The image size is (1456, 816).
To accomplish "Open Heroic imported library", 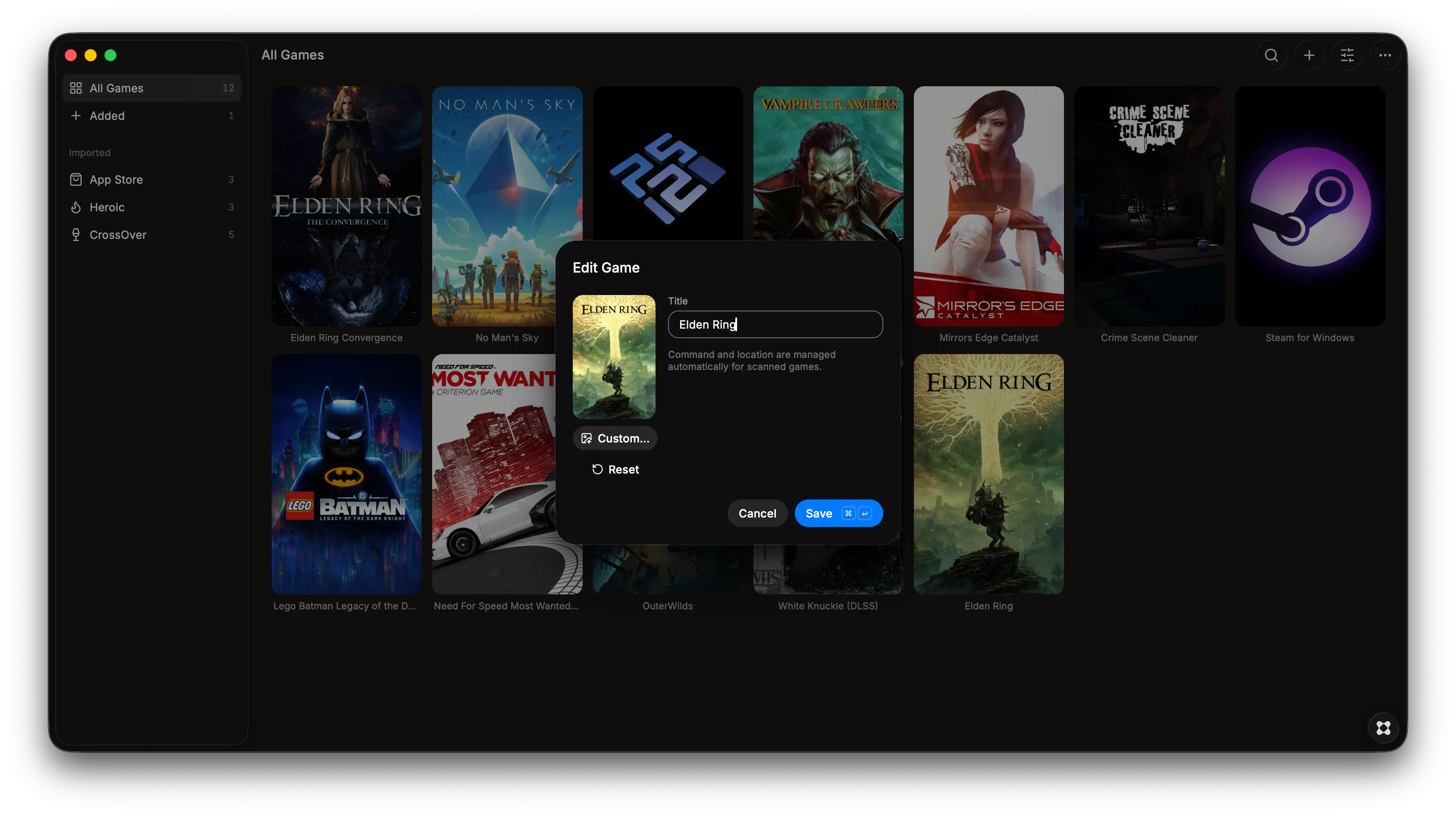I will 151,207.
